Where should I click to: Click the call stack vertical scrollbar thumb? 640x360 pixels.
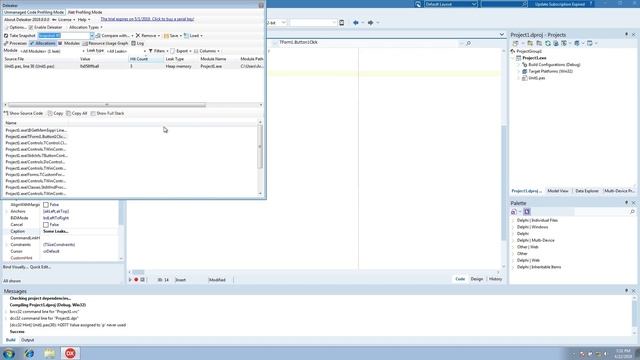point(260,147)
